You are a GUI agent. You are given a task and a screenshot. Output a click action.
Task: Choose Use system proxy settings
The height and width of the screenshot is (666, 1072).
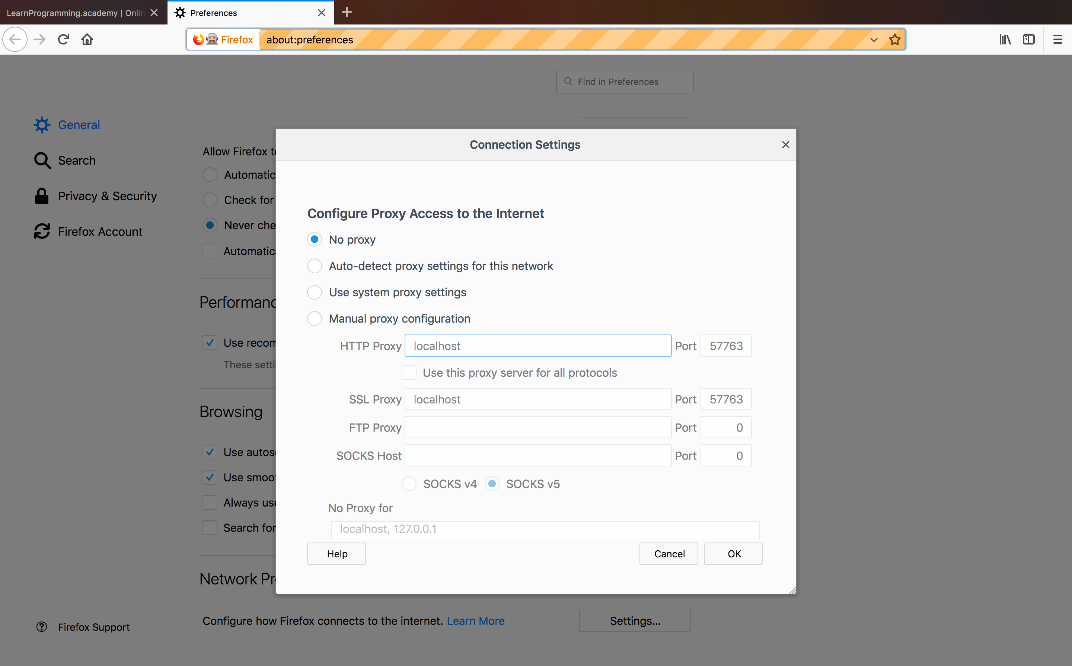point(314,292)
